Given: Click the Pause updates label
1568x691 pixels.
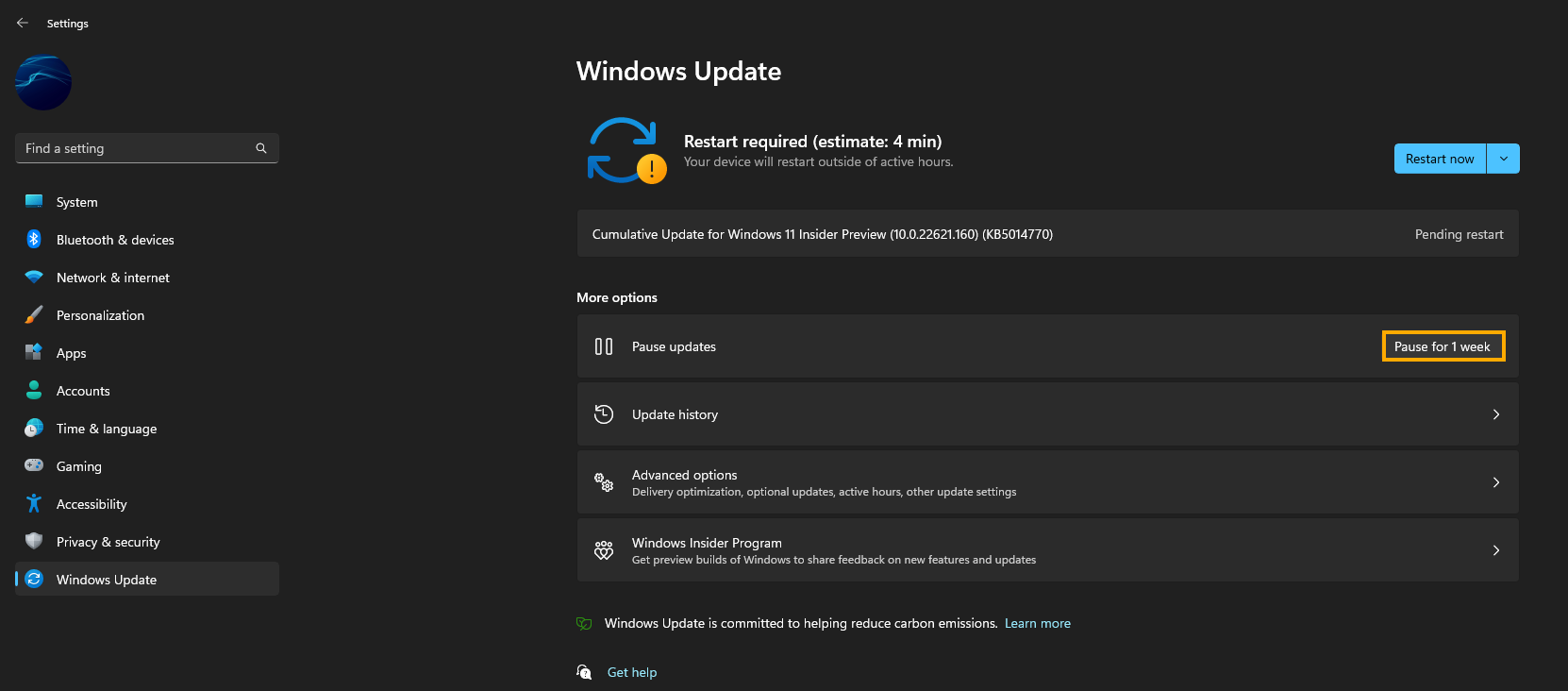Looking at the screenshot, I should click(x=674, y=346).
